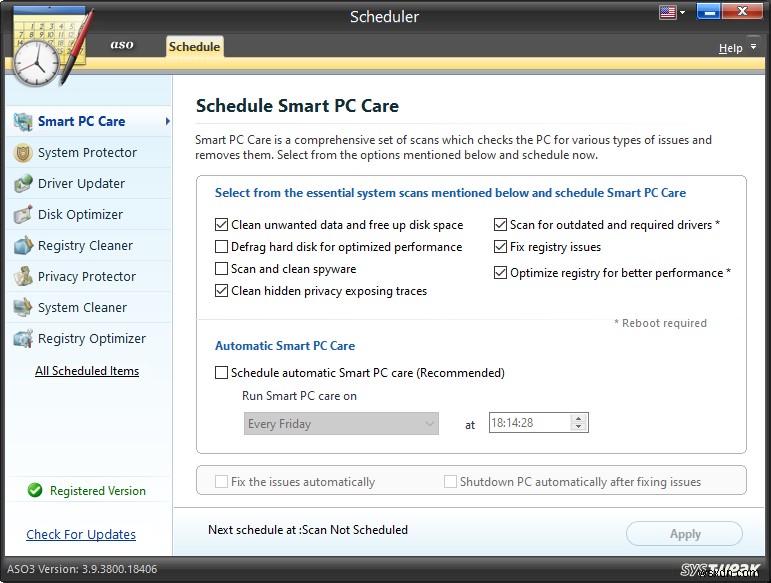Open Registry Optimizer scheduling section
The image size is (771, 583).
[x=91, y=339]
